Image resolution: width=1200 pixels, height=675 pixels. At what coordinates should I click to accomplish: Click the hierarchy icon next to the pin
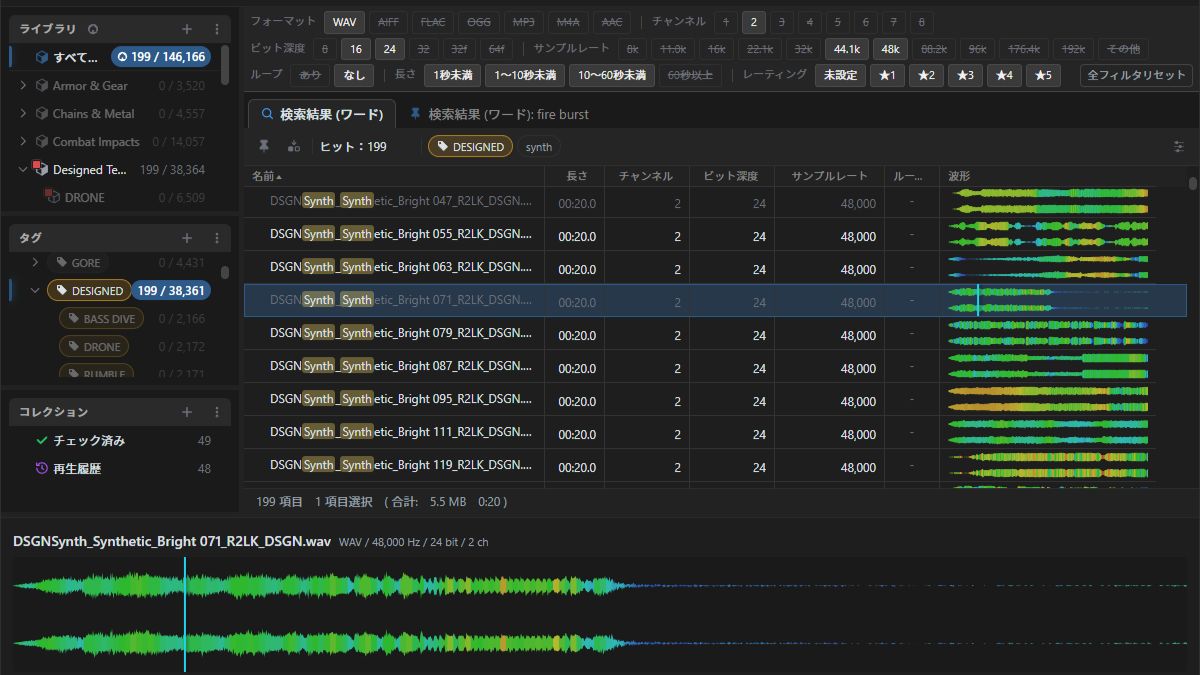(x=293, y=146)
